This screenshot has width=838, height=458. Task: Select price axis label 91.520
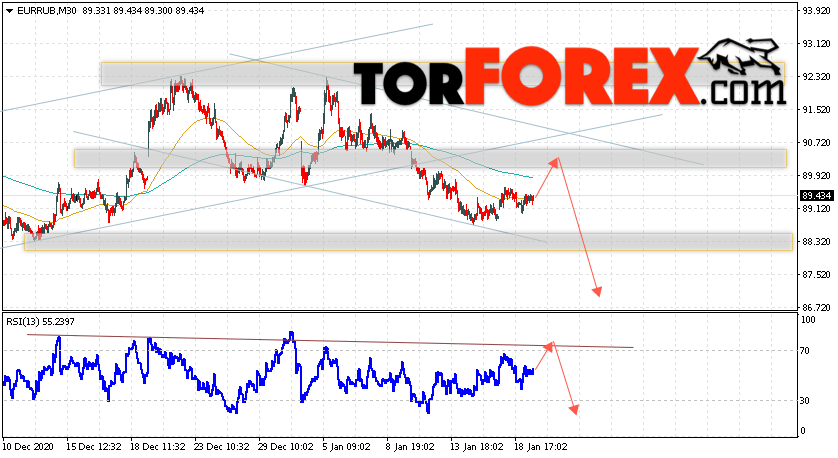(x=817, y=110)
